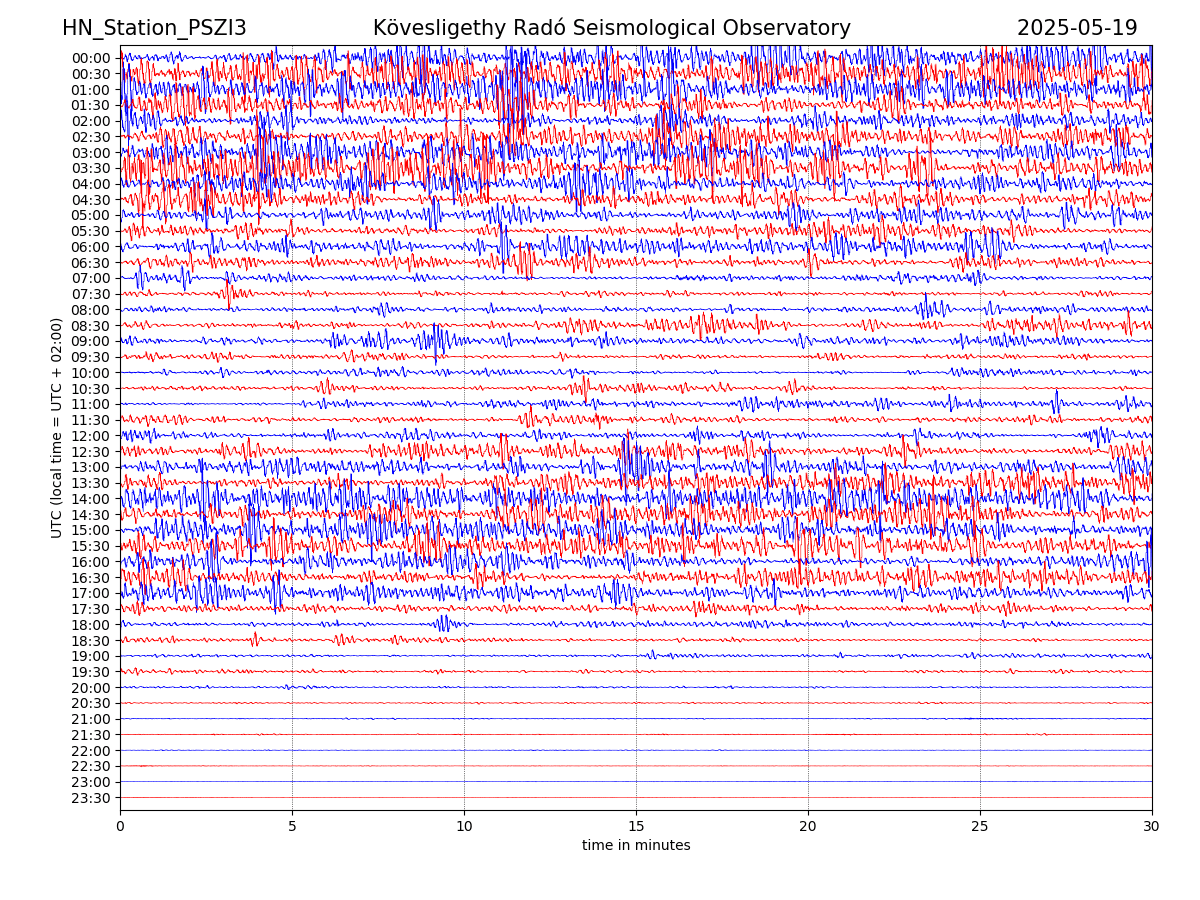
Task: Select the 18:00 time row label
Action: [90, 625]
